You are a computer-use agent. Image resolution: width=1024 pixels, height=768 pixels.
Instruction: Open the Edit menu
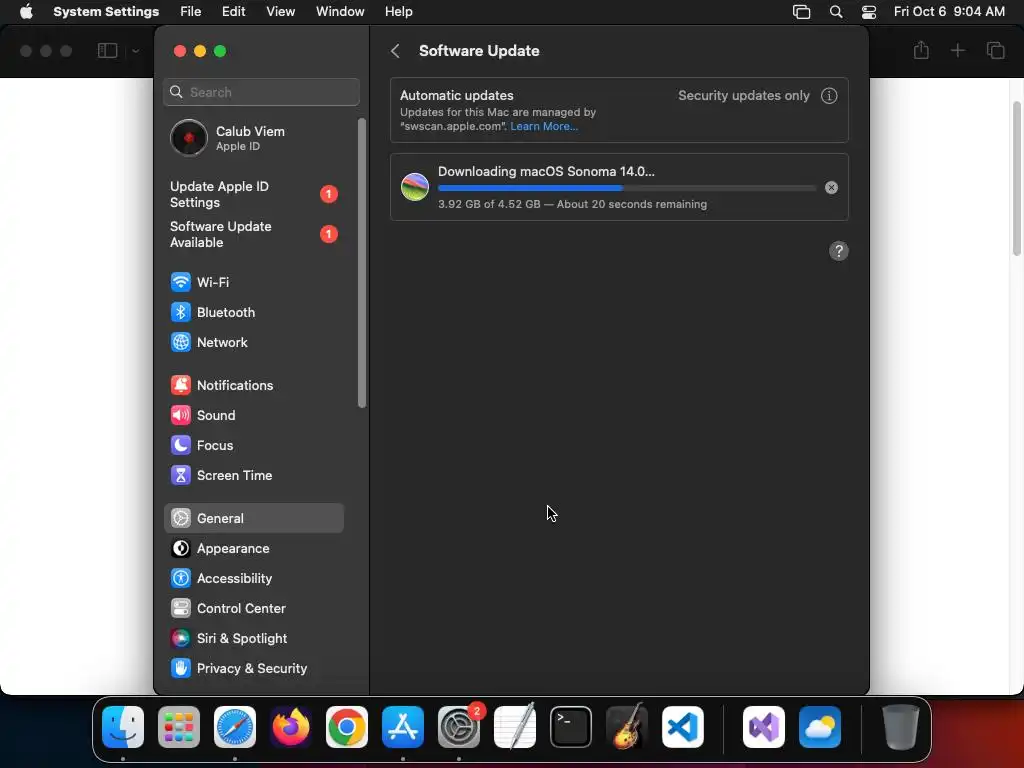pyautogui.click(x=233, y=12)
